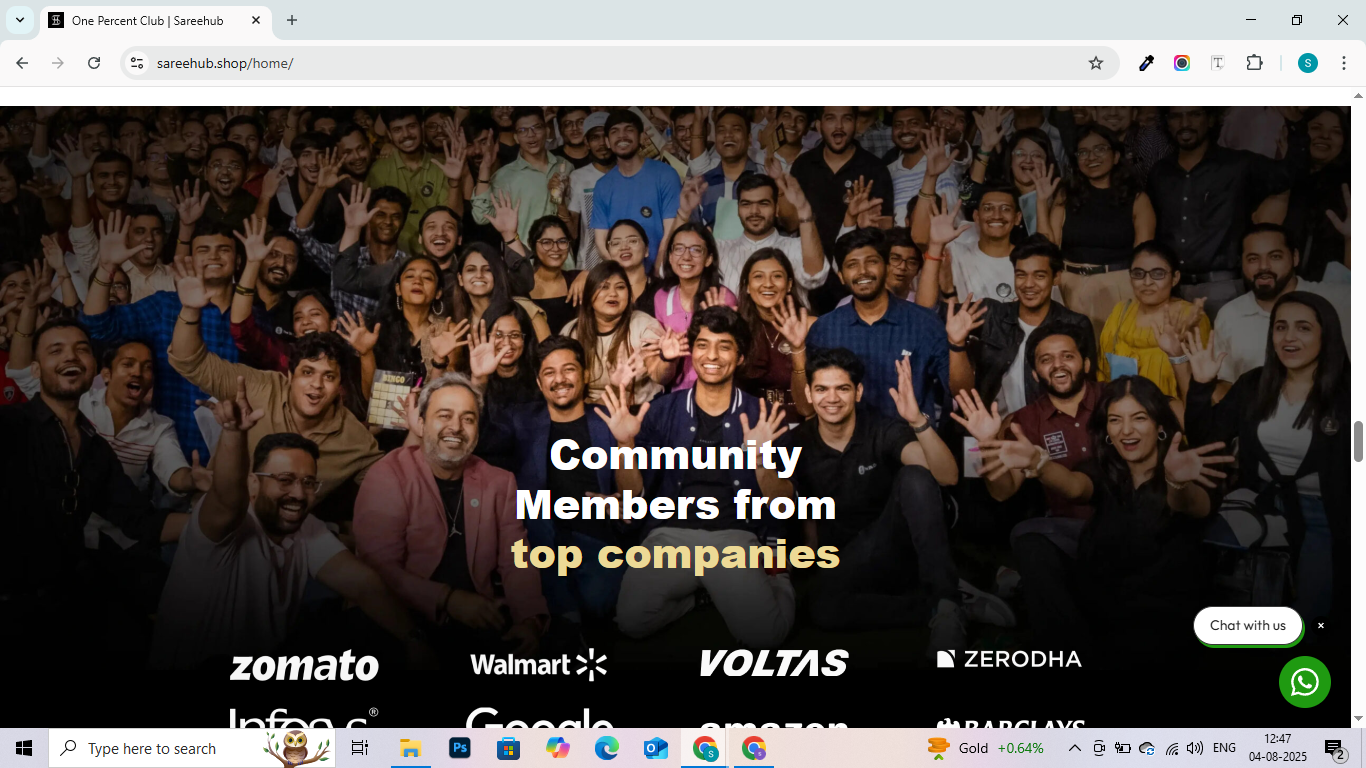Screen dimensions: 1366x768
Task: Open the Chrome three-dot menu
Action: (1345, 63)
